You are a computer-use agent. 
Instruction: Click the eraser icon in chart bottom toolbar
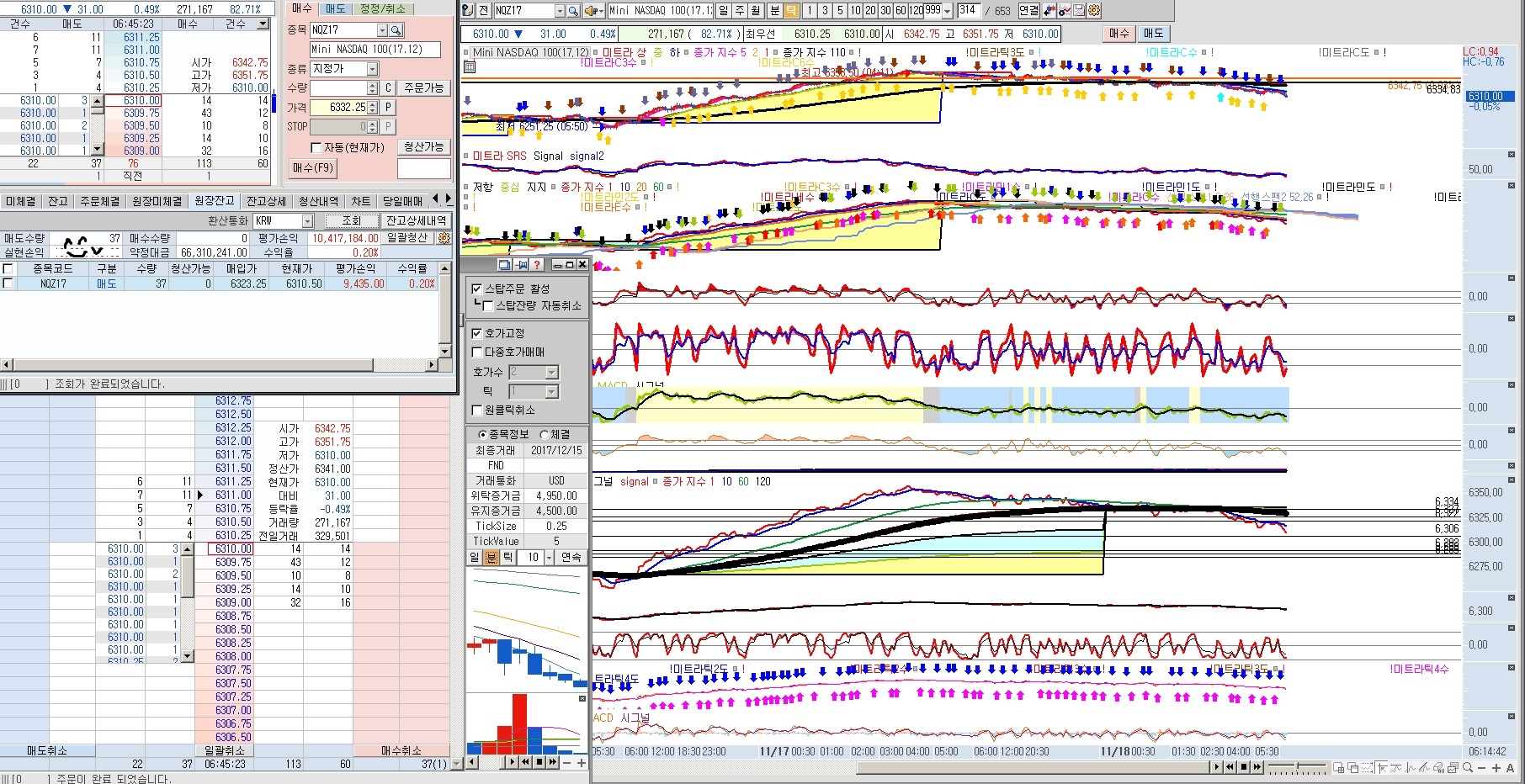1439,767
